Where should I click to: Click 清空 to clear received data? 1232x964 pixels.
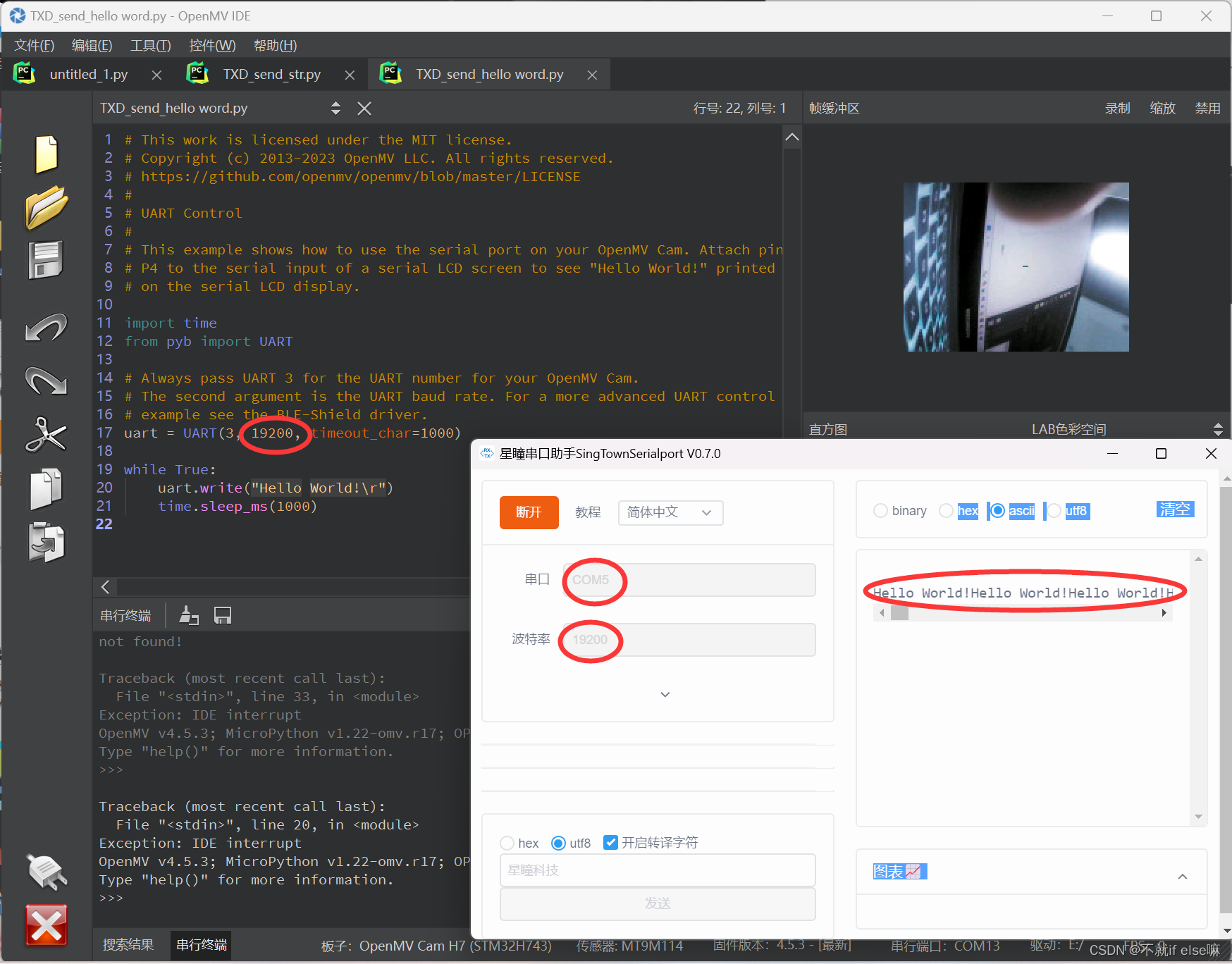coord(1175,509)
